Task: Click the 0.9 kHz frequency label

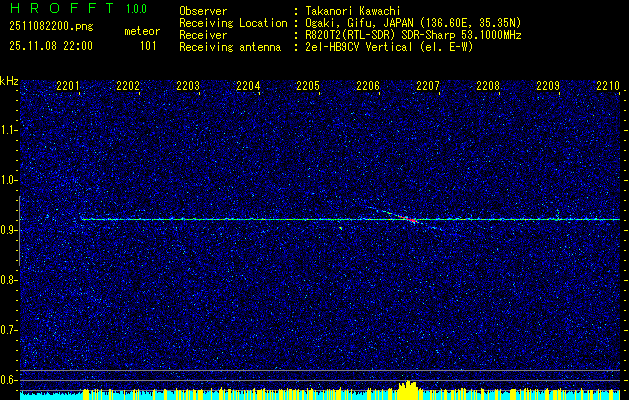Action: (9, 230)
